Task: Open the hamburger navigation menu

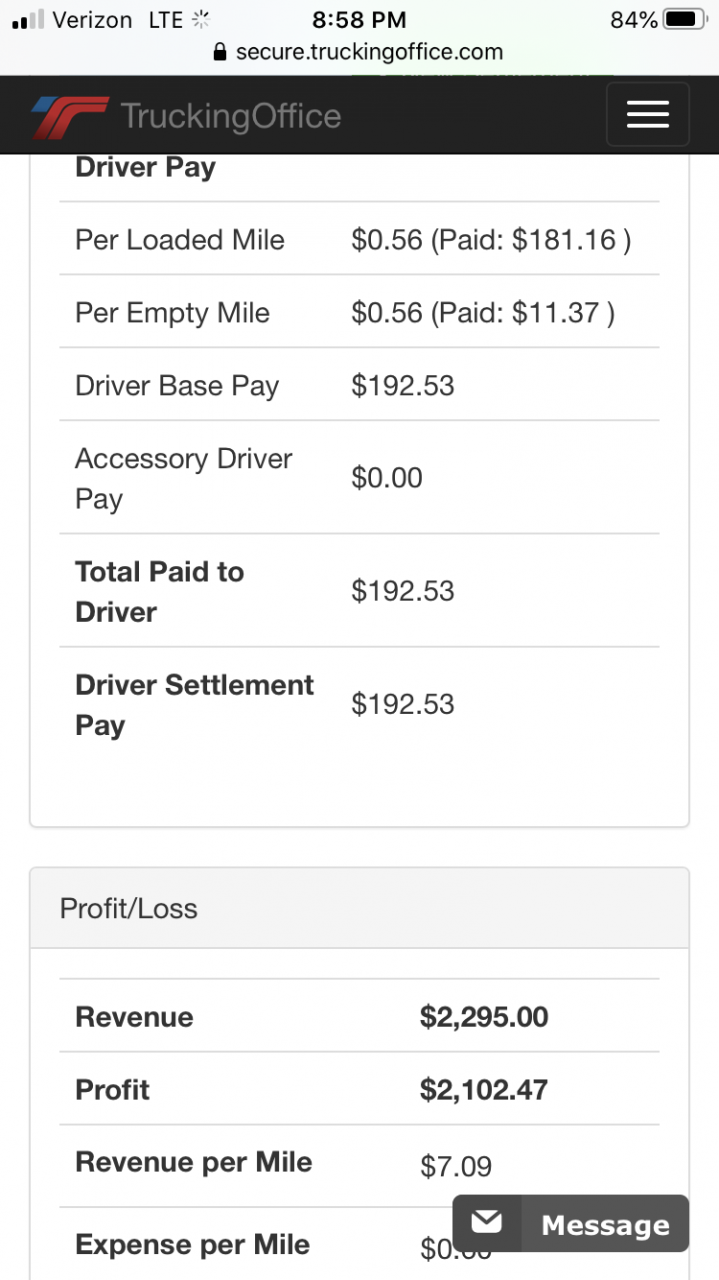Action: [x=647, y=115]
